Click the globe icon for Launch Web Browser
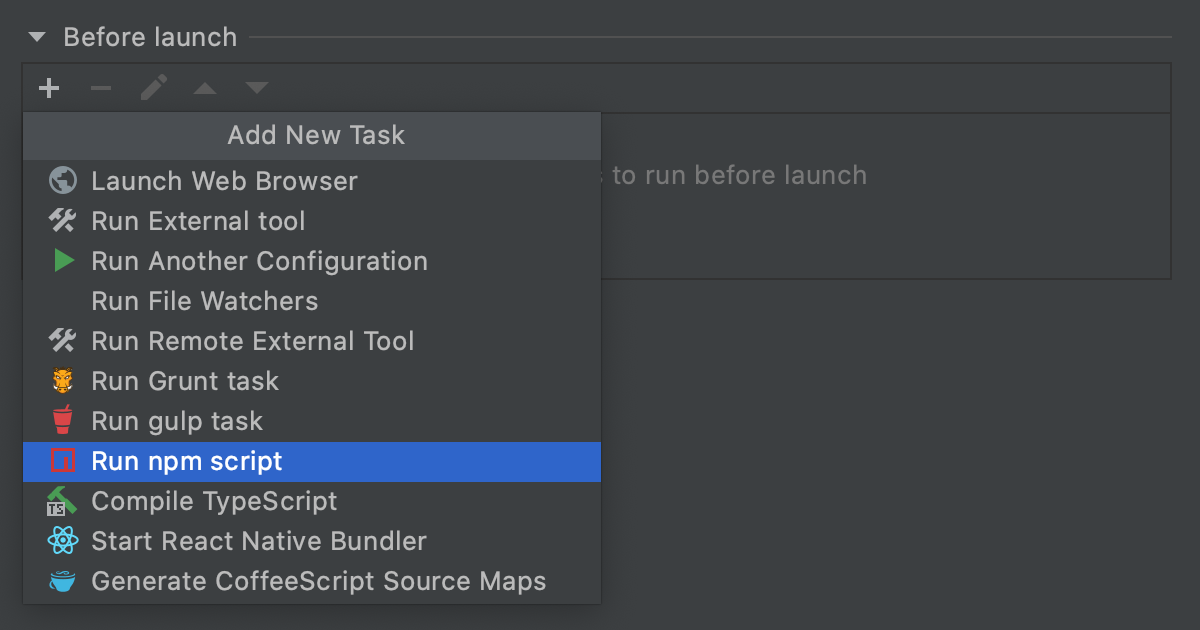The image size is (1200, 630). 62,181
